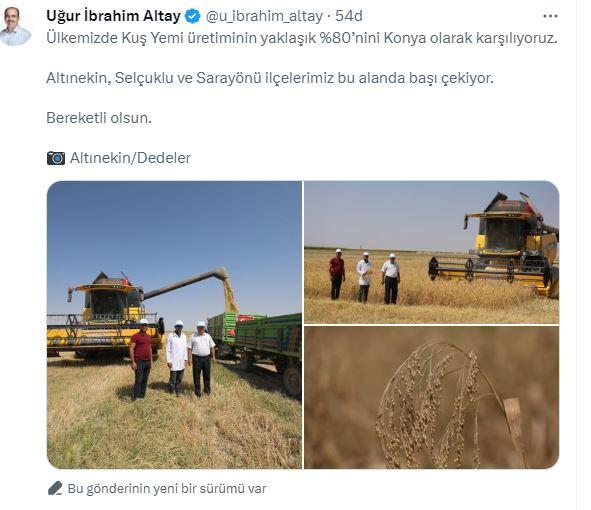The width and height of the screenshot is (591, 510).
Task: Visit the @u_ibrahim_altay handle link
Action: [x=264, y=16]
